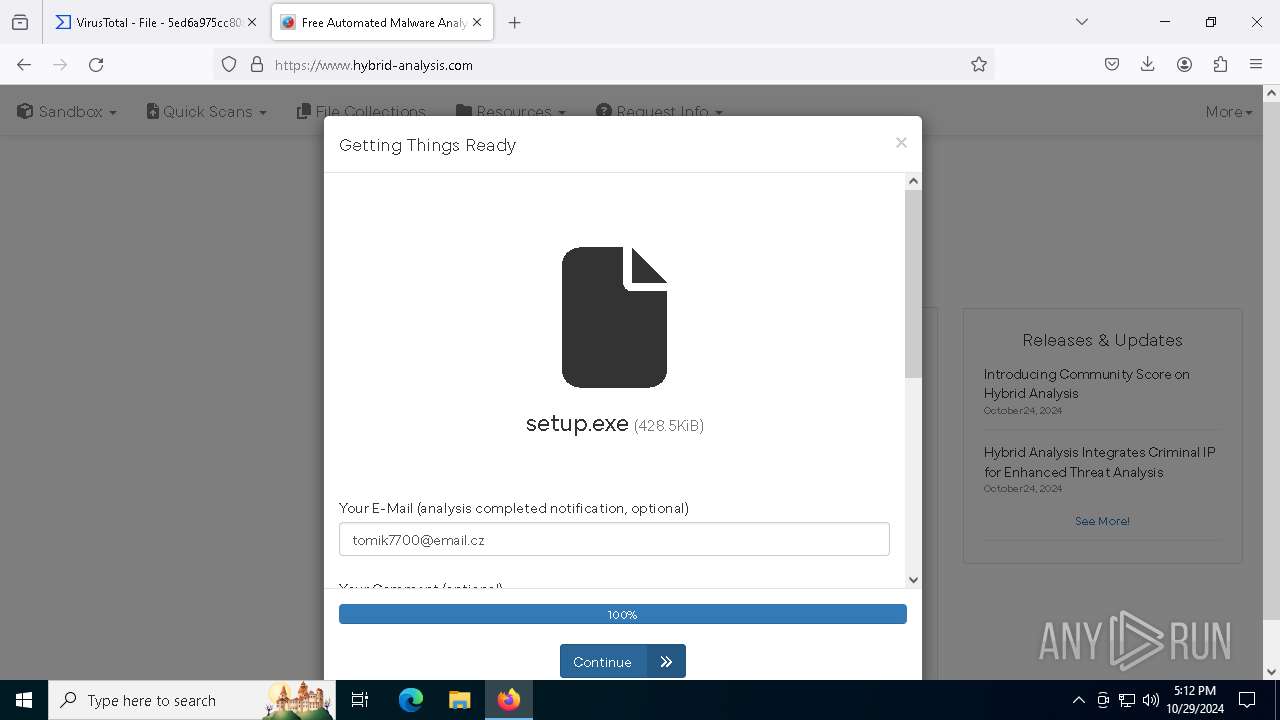The width and height of the screenshot is (1280, 720).
Task: Open network status tray icon
Action: (1127, 700)
